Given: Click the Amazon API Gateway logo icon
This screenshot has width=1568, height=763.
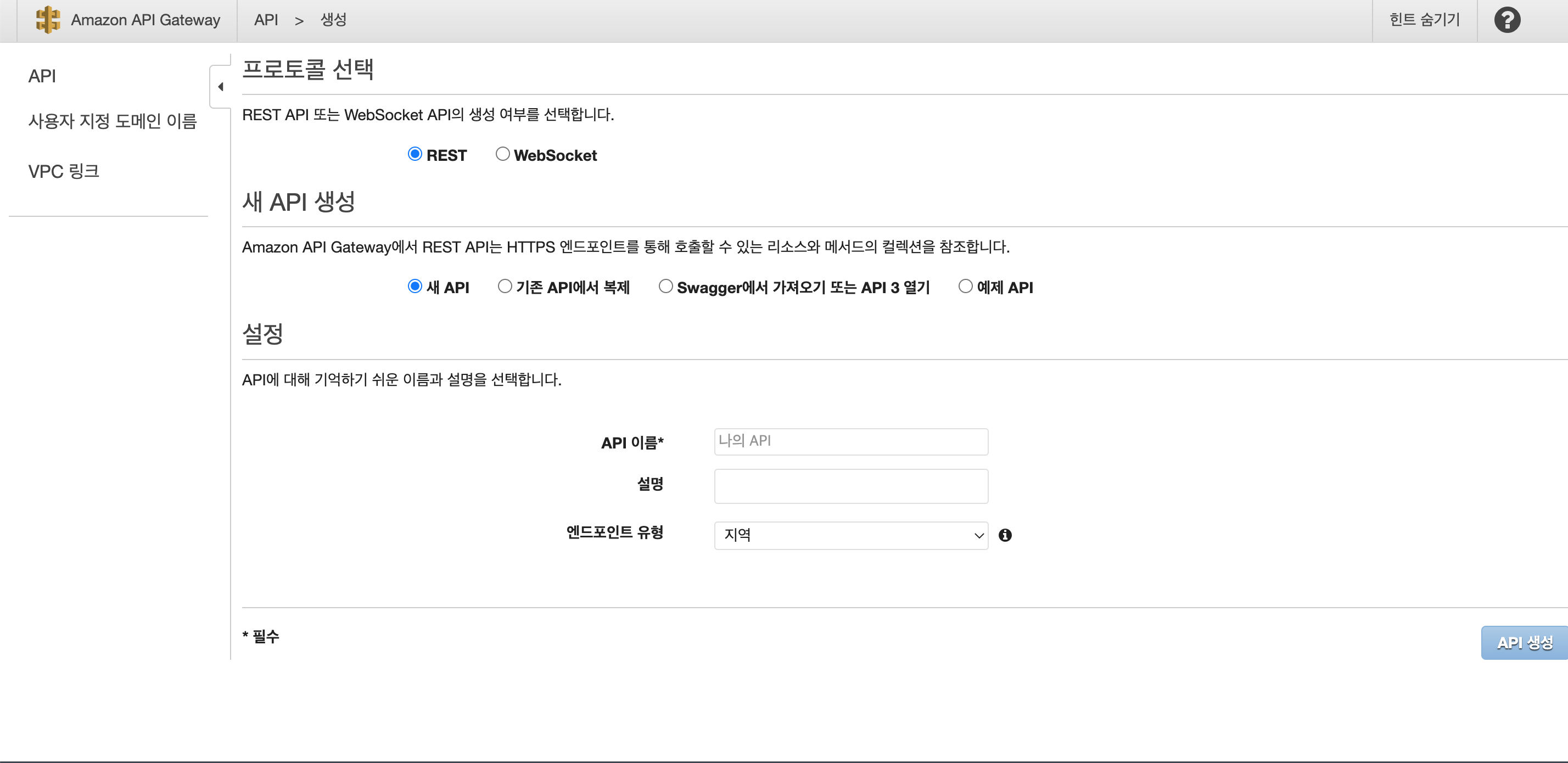Looking at the screenshot, I should [47, 20].
